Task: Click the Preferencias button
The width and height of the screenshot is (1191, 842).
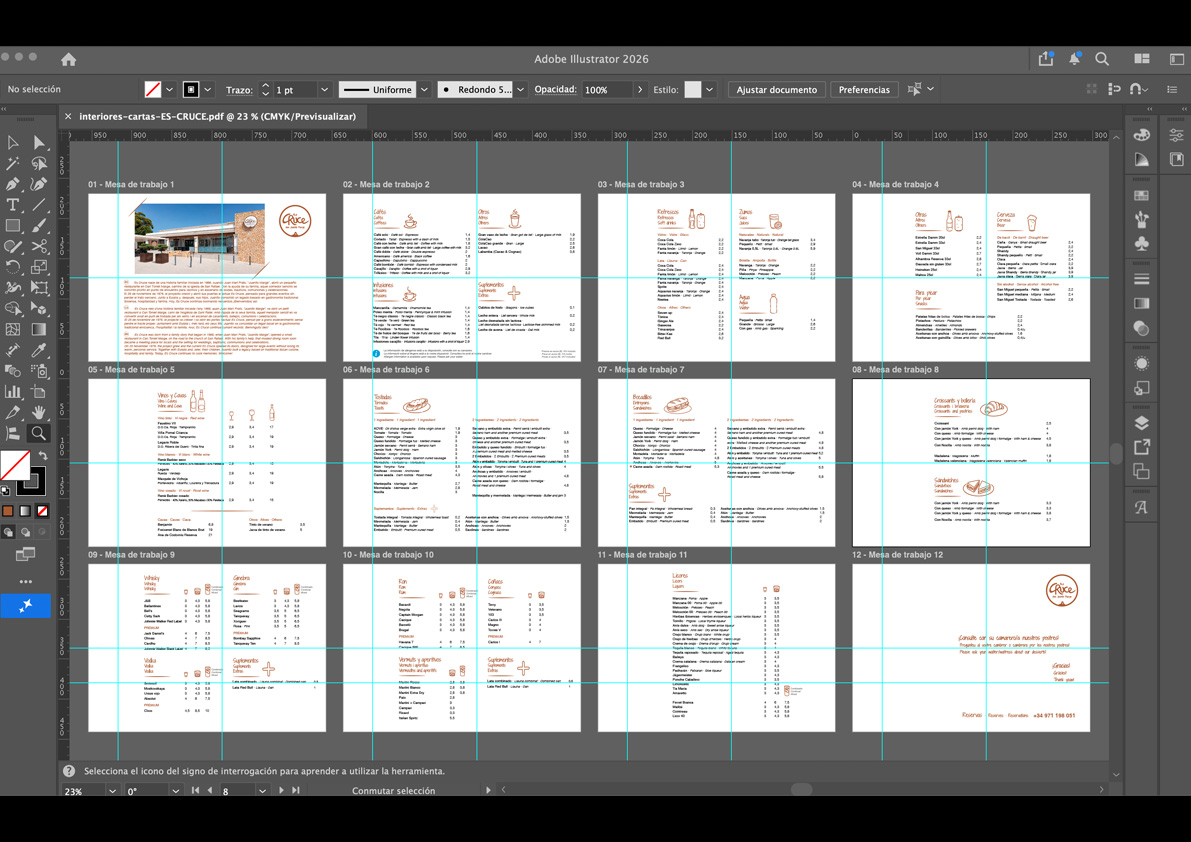Action: [864, 90]
